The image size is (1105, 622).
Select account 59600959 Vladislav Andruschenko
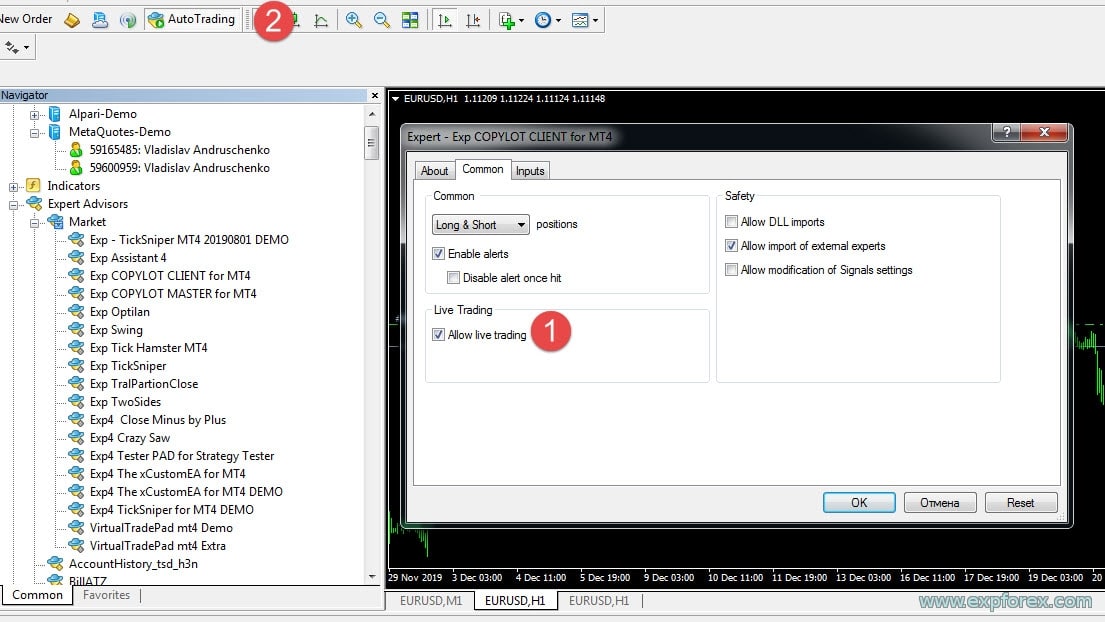click(179, 168)
